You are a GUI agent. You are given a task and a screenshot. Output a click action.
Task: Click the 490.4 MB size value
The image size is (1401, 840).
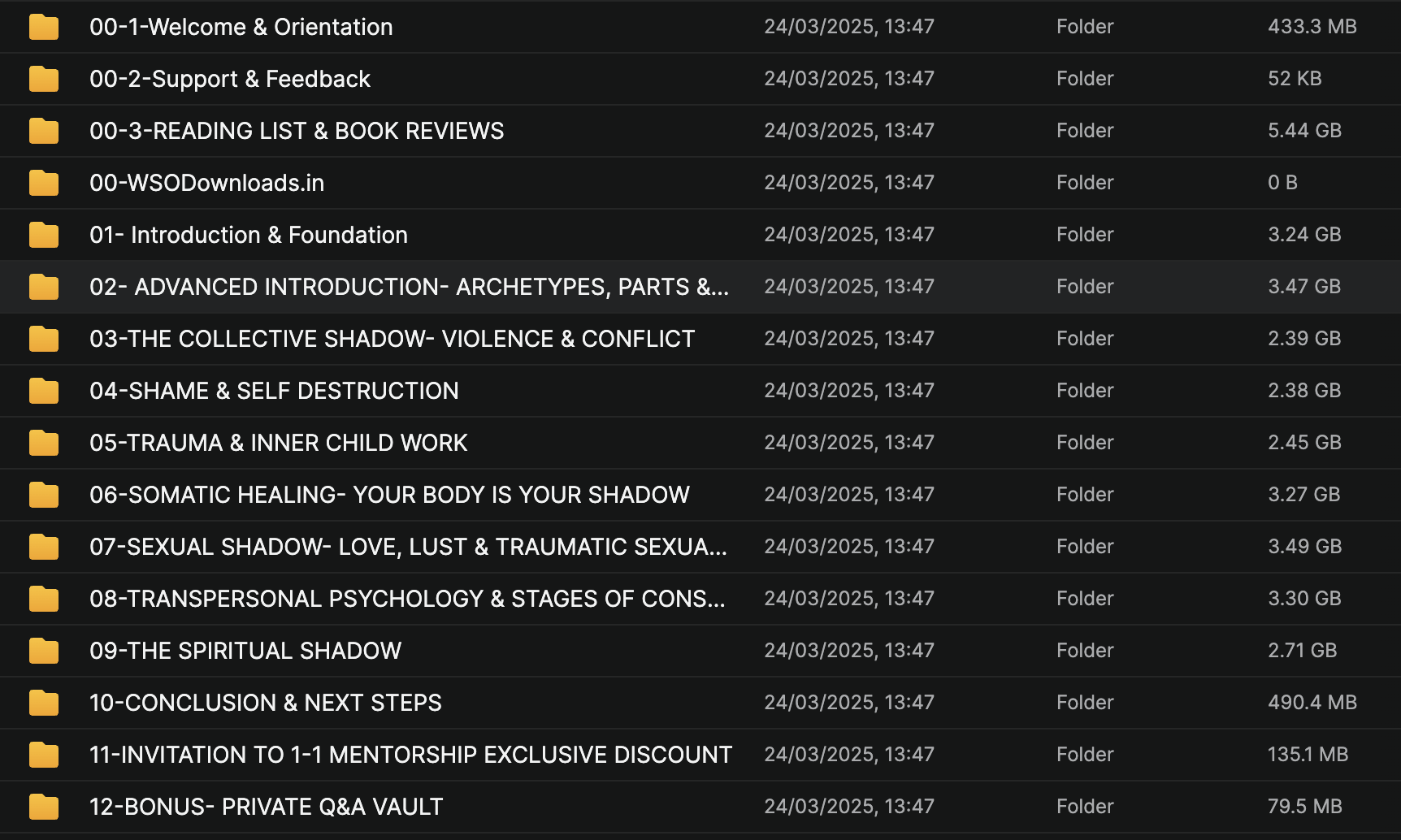[x=1312, y=703]
